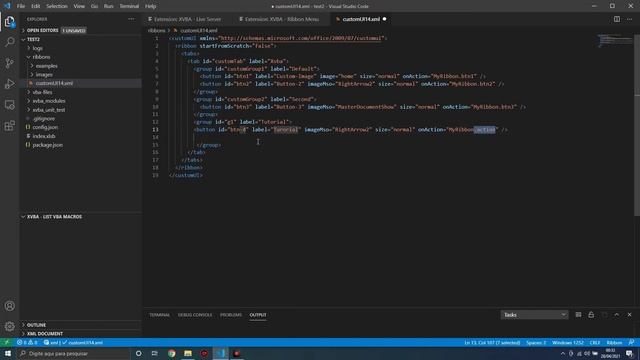640x360 pixels.
Task: Split the editor to the right
Action: 617,19
